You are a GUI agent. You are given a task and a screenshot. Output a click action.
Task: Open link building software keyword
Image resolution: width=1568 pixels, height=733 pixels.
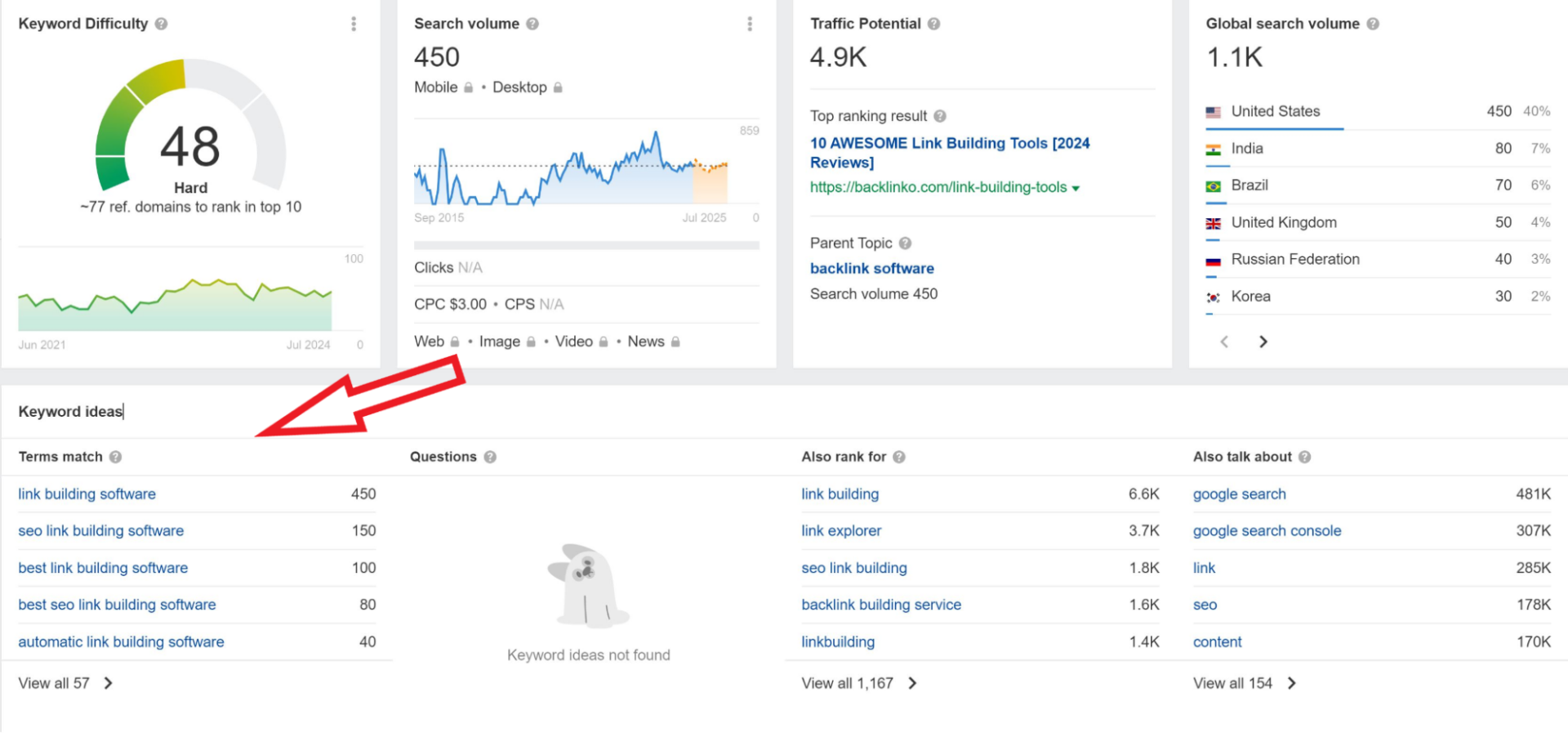87,494
